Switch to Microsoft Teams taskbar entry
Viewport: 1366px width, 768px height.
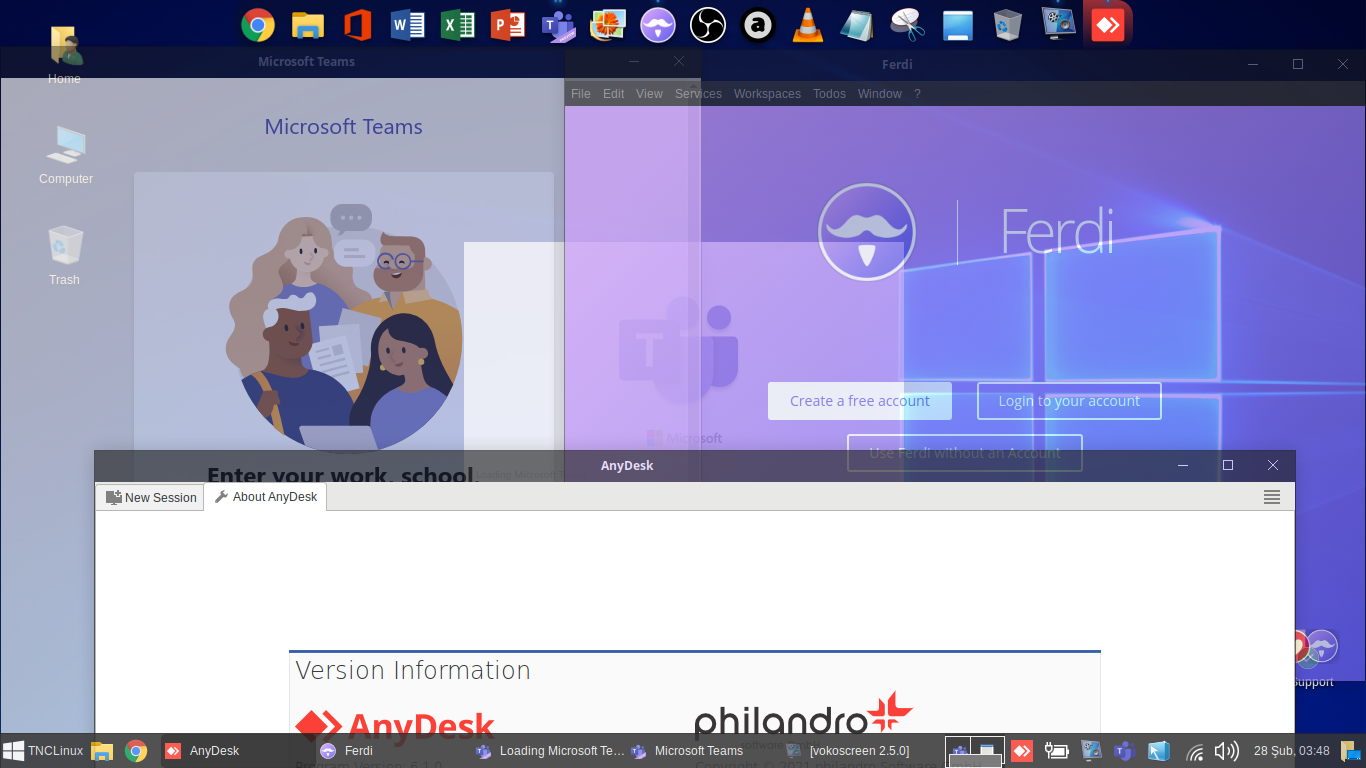703,751
